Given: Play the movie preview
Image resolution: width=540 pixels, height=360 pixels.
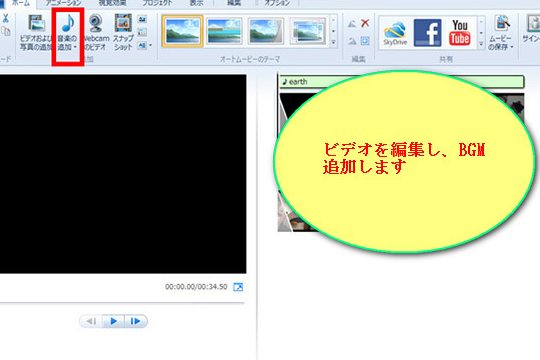Looking at the screenshot, I should (x=113, y=321).
